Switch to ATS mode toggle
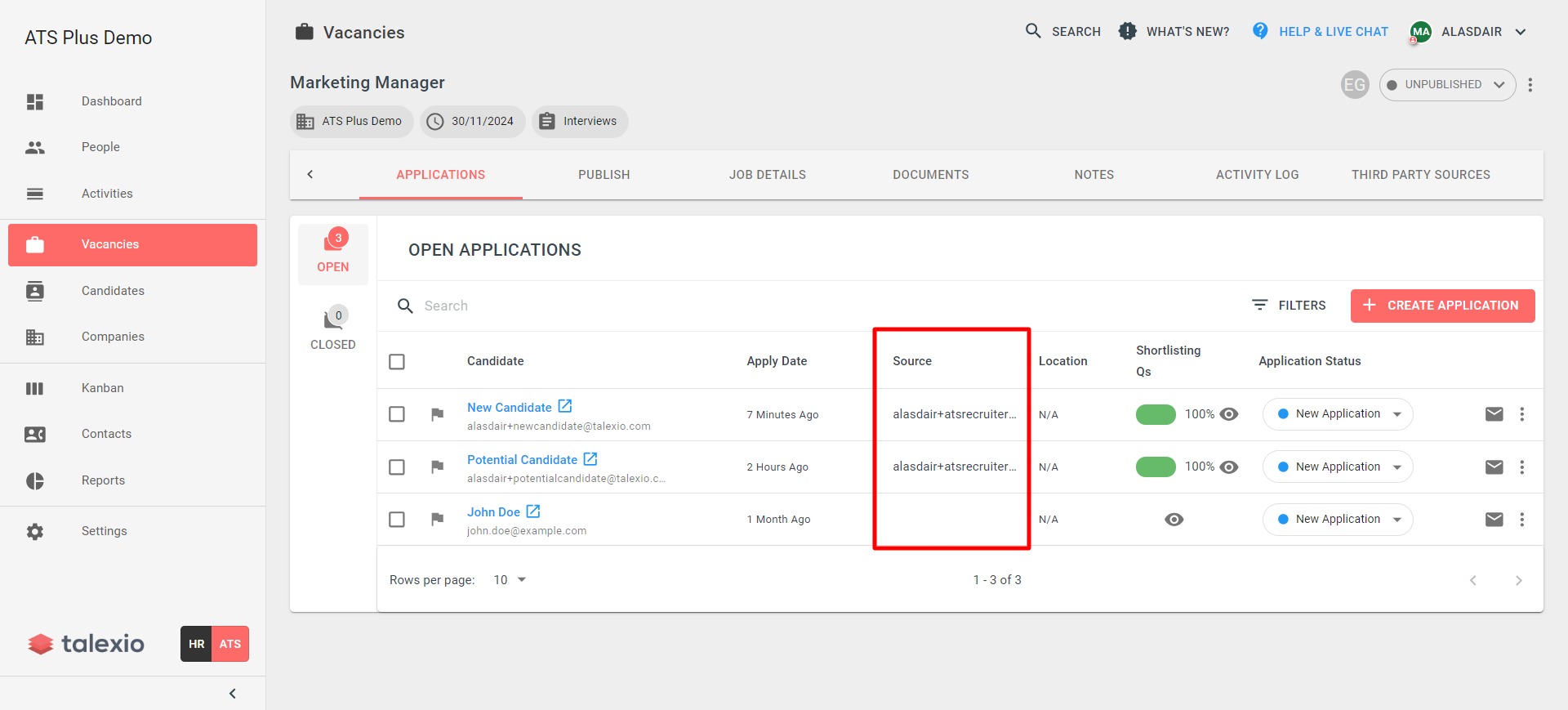Image resolution: width=1568 pixels, height=710 pixels. pos(230,644)
